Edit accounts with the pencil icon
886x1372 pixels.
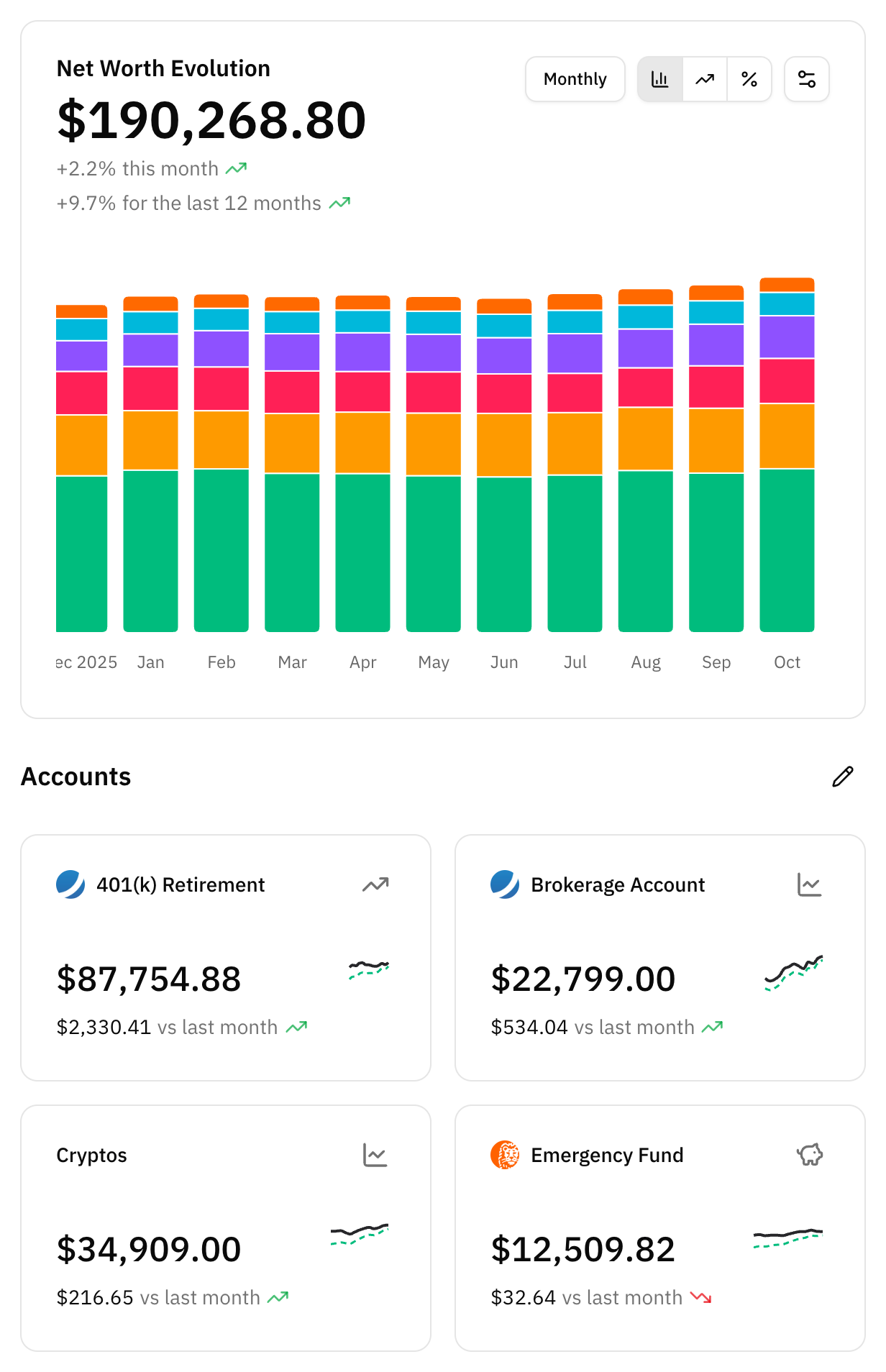843,777
